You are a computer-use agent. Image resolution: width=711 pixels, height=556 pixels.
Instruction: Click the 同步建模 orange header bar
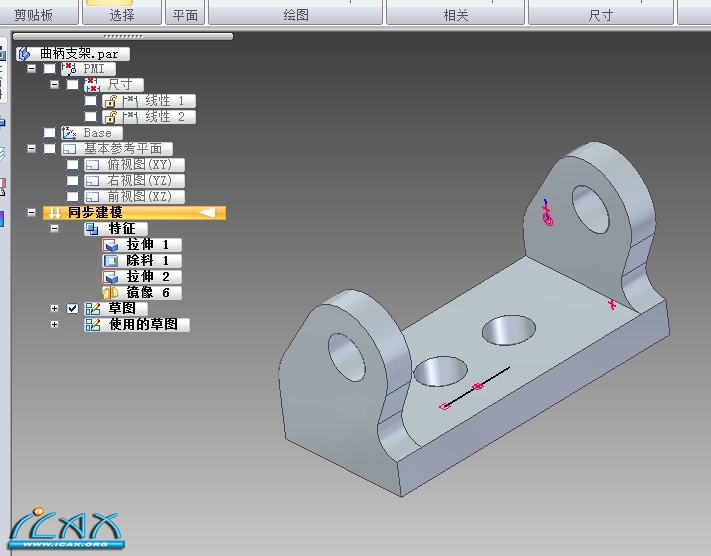click(134, 213)
